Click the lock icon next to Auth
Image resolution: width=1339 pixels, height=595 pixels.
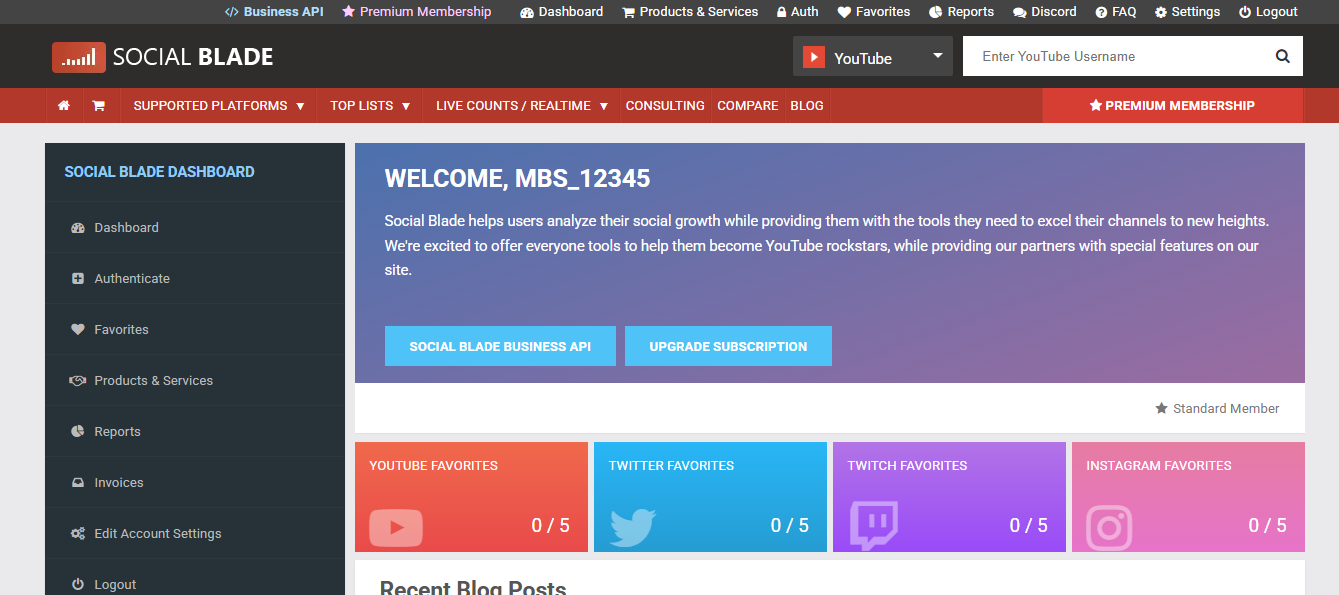[781, 12]
